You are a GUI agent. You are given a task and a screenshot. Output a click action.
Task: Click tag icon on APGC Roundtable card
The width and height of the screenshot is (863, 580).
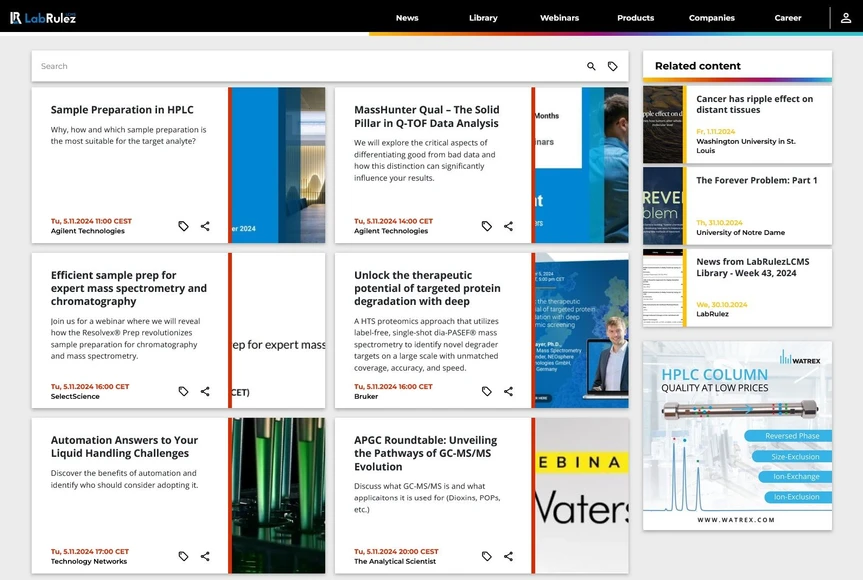coord(487,556)
